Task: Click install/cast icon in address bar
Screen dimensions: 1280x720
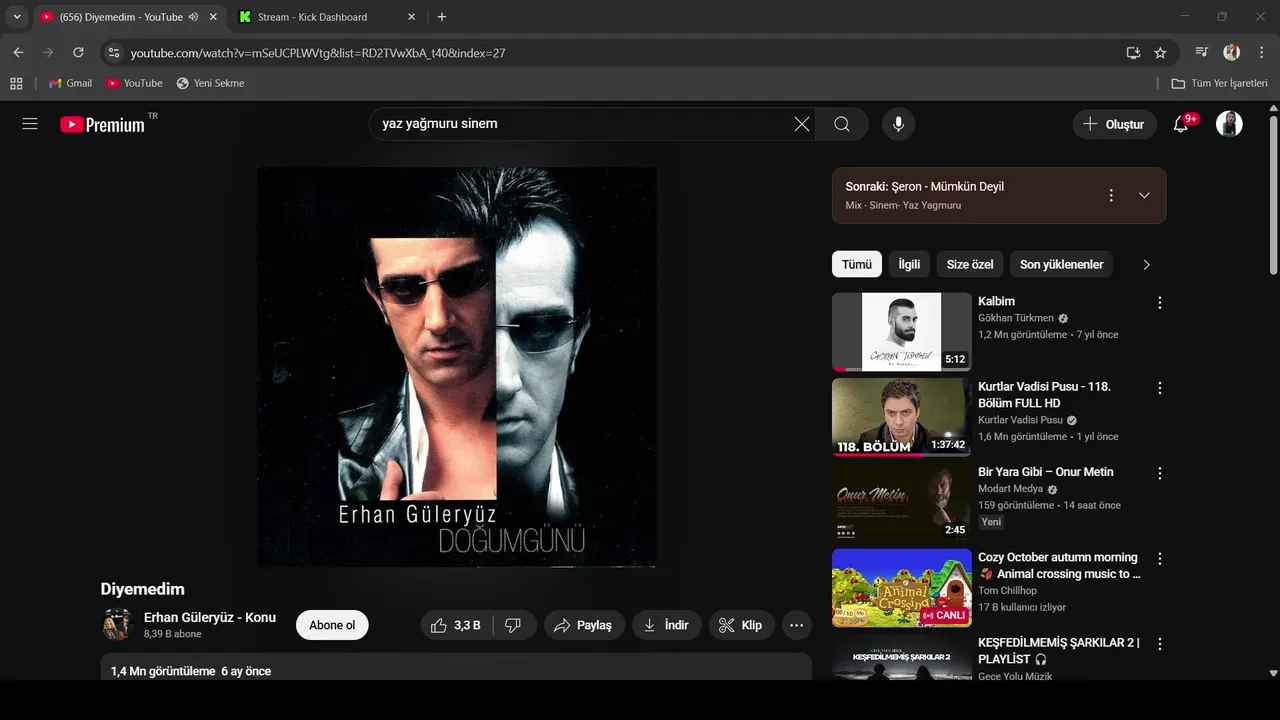Action: pos(1133,53)
